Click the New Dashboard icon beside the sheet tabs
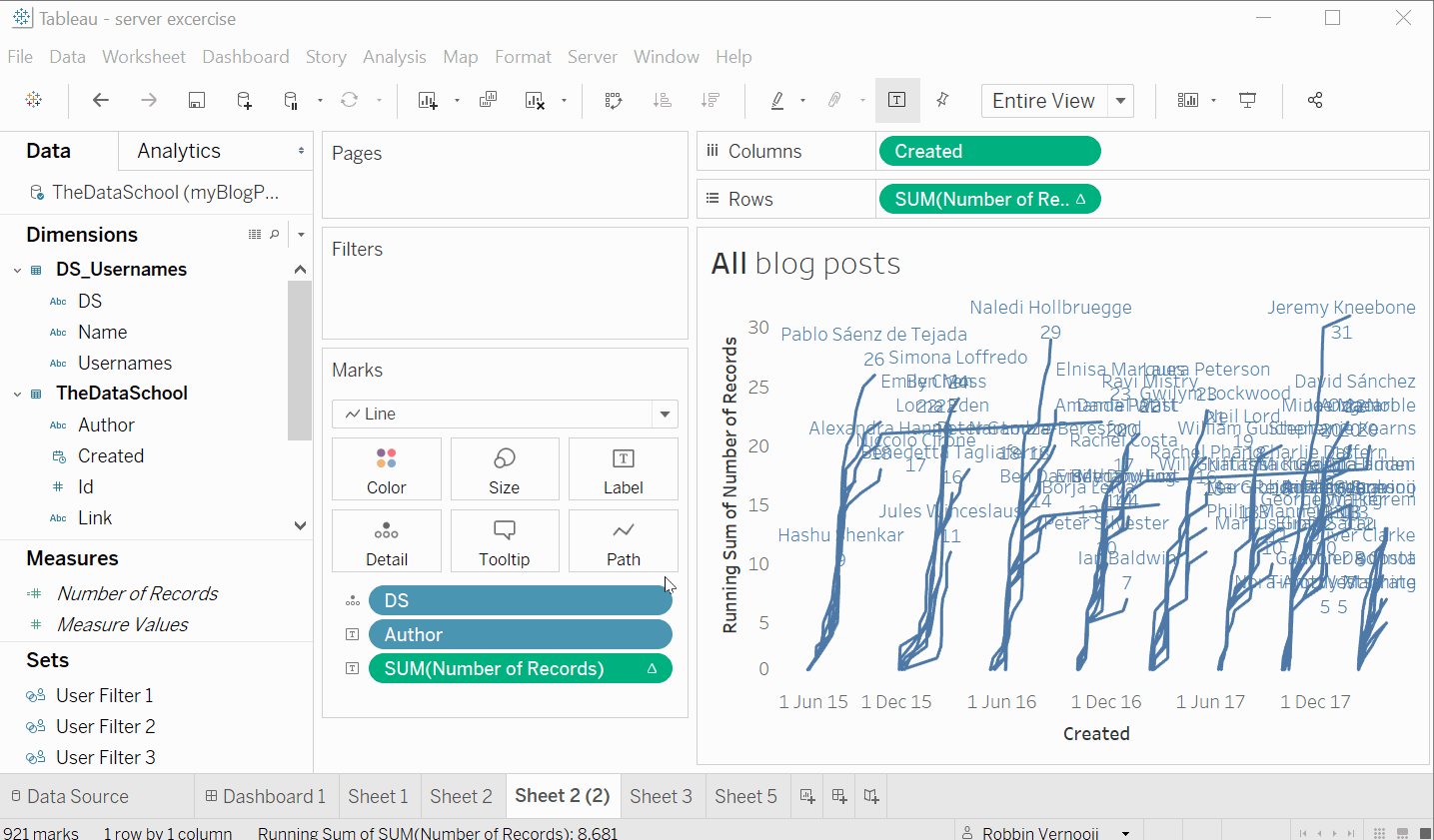This screenshot has width=1434, height=840. tap(839, 796)
